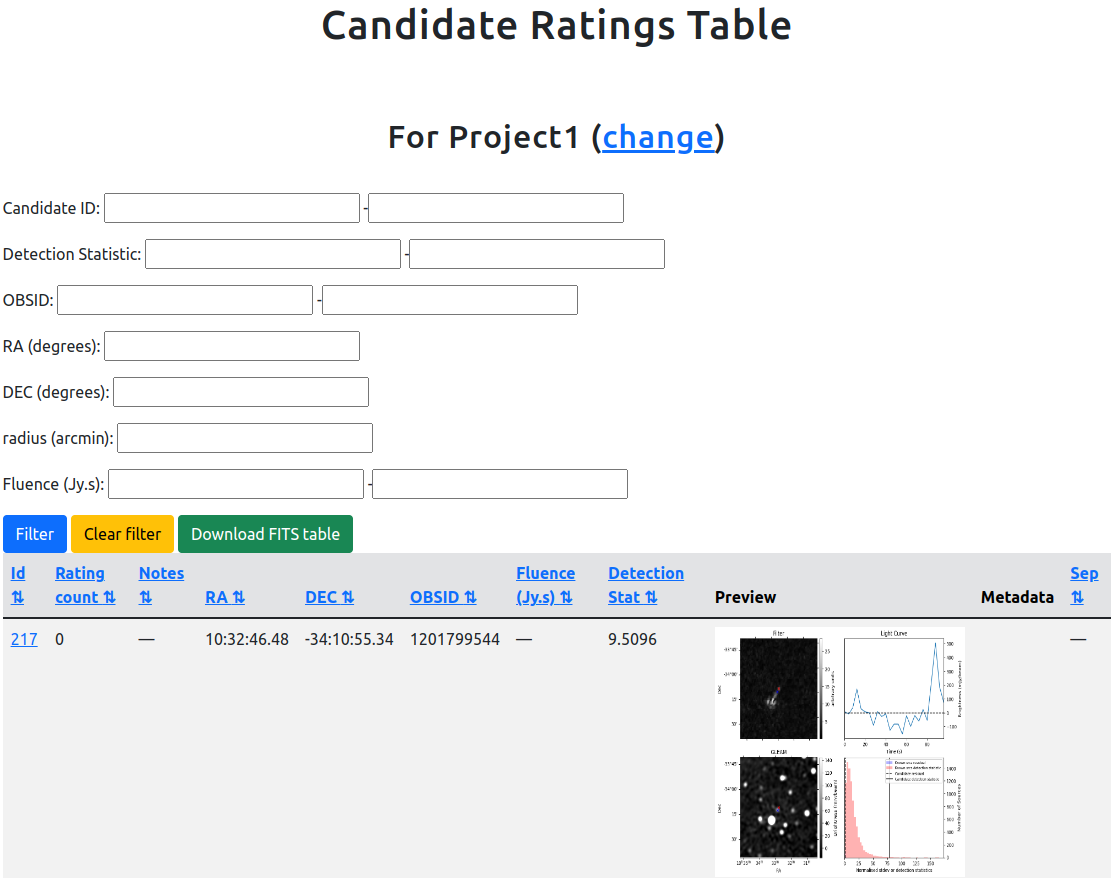Sort table by Notes column
The image size is (1115, 878).
(161, 585)
